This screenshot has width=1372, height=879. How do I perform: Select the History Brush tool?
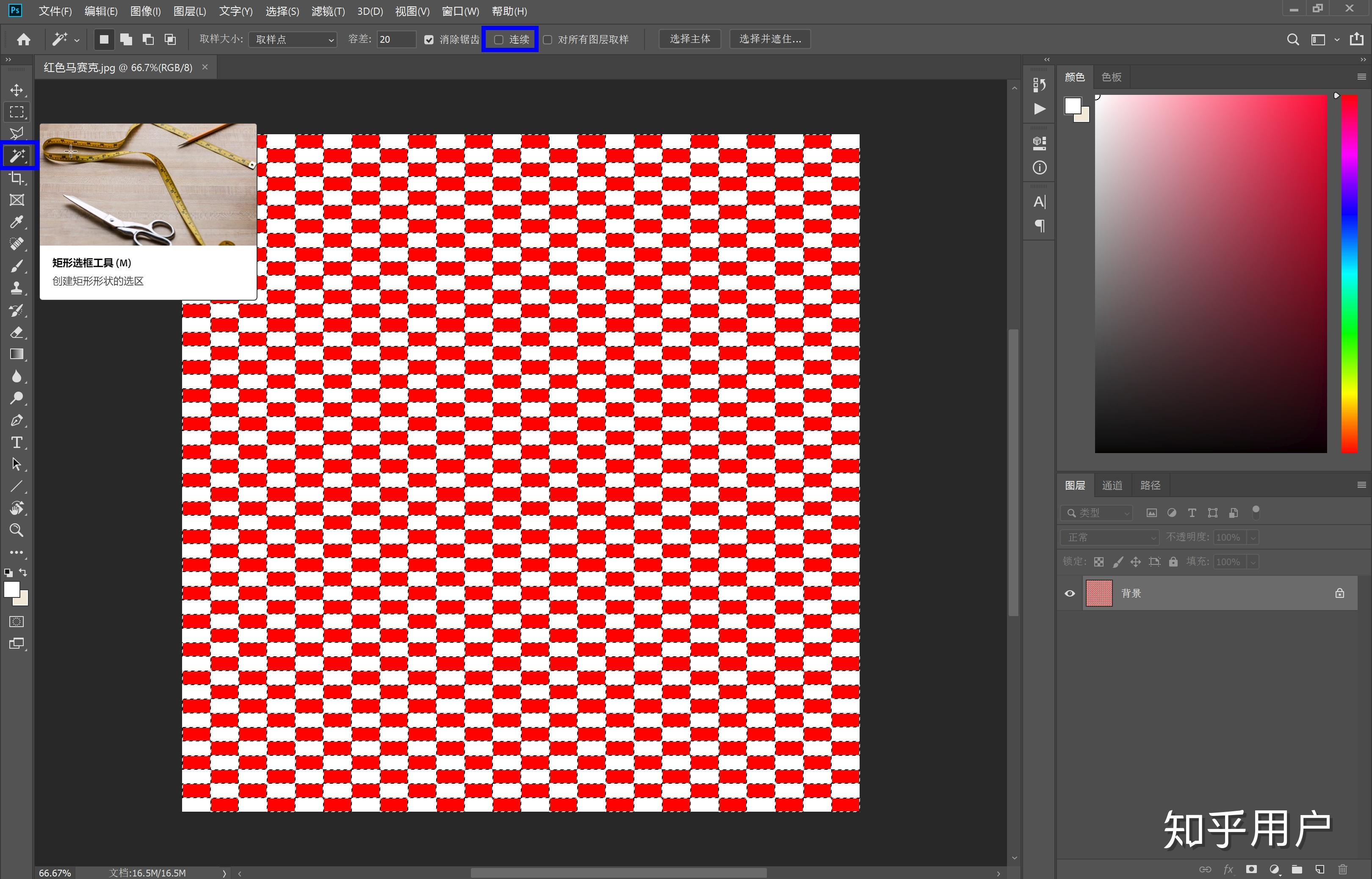pyautogui.click(x=17, y=310)
